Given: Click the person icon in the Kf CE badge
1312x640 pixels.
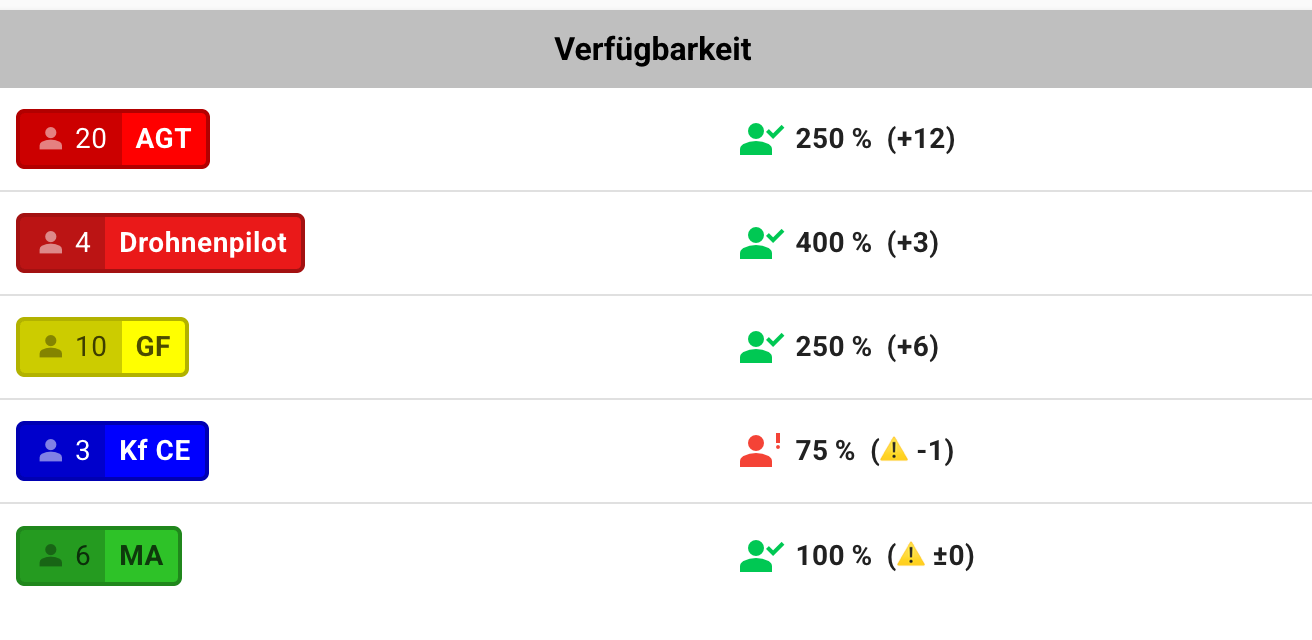Looking at the screenshot, I should 51,451.
